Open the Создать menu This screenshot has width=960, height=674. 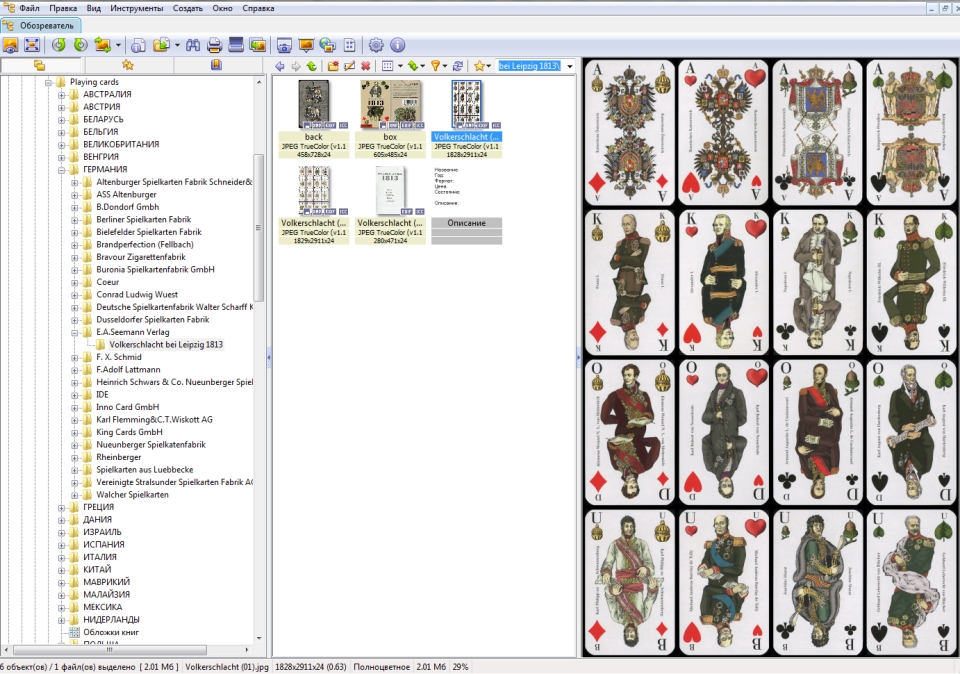(187, 9)
